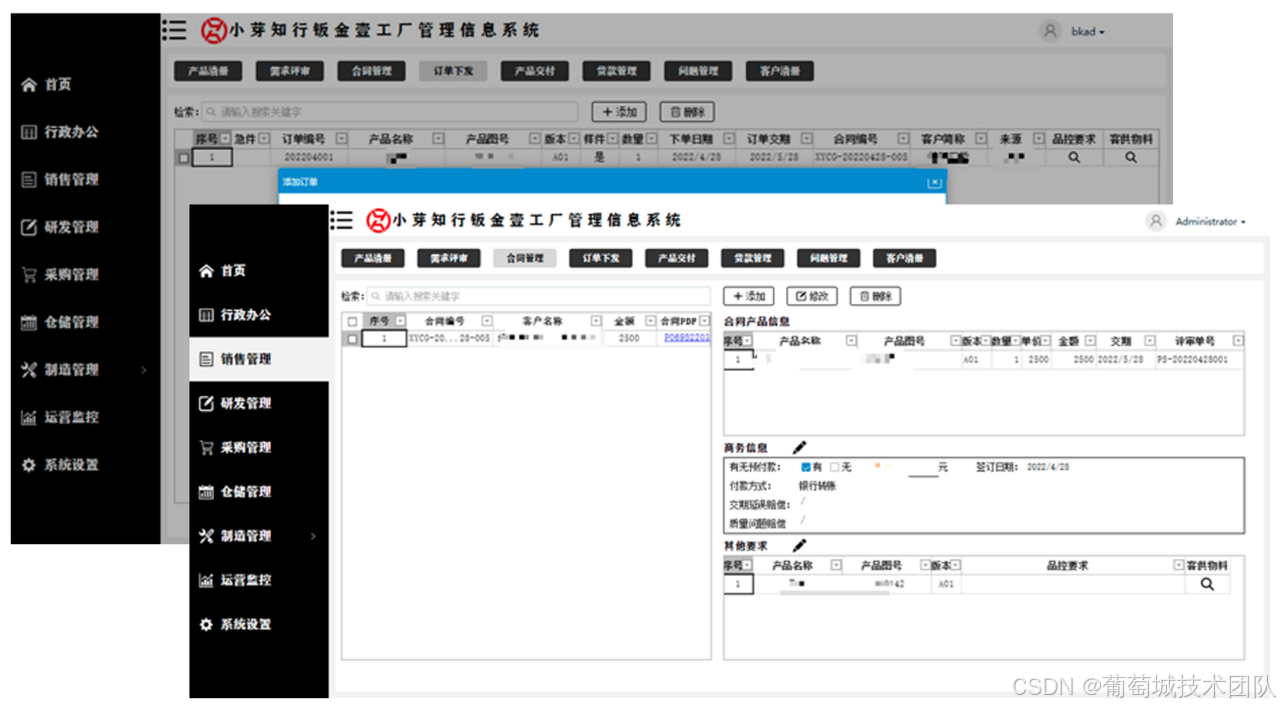Open the 合同PDF link in contract row
The height and width of the screenshot is (708, 1280).
point(686,339)
